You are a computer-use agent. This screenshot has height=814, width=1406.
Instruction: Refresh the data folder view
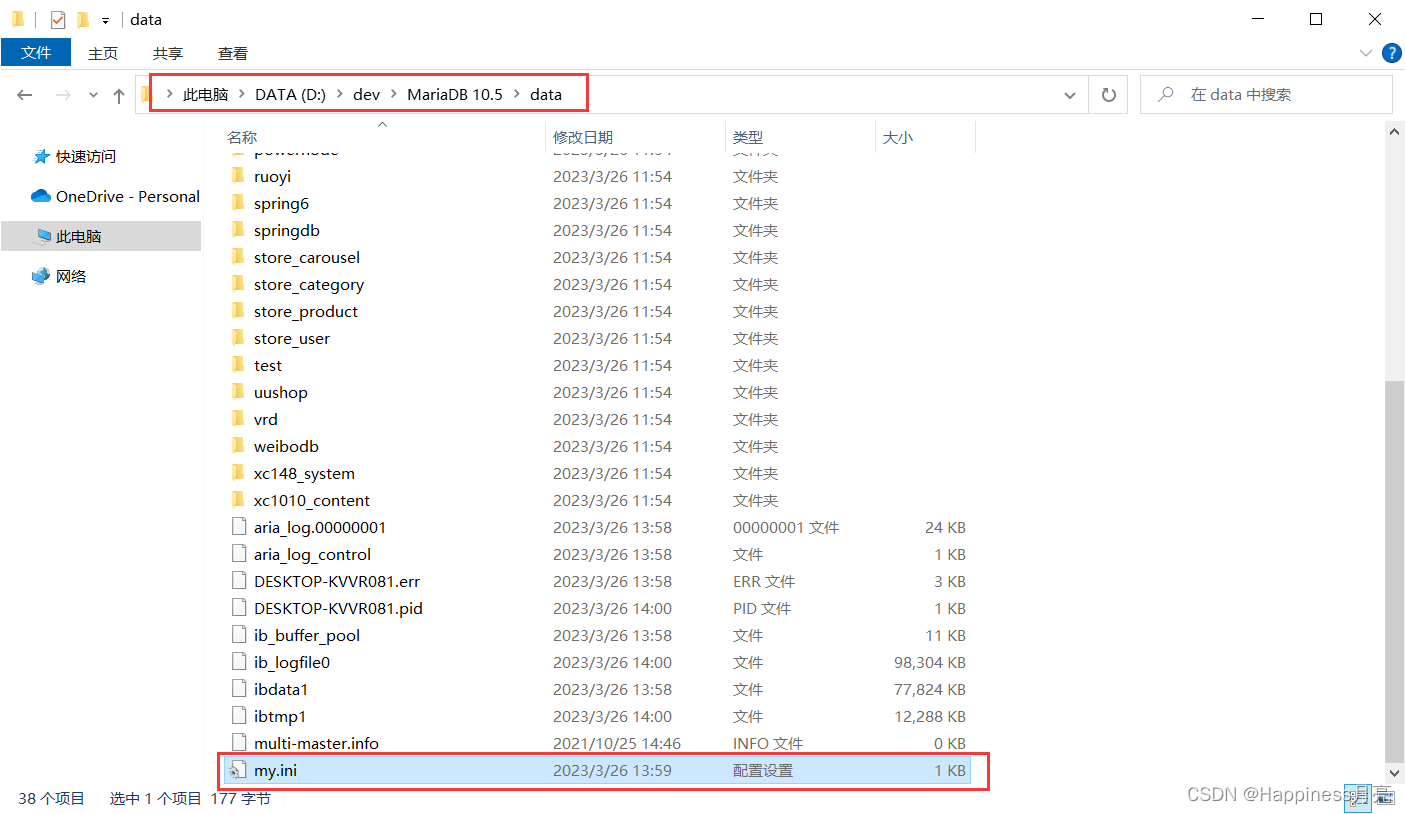tap(1108, 94)
